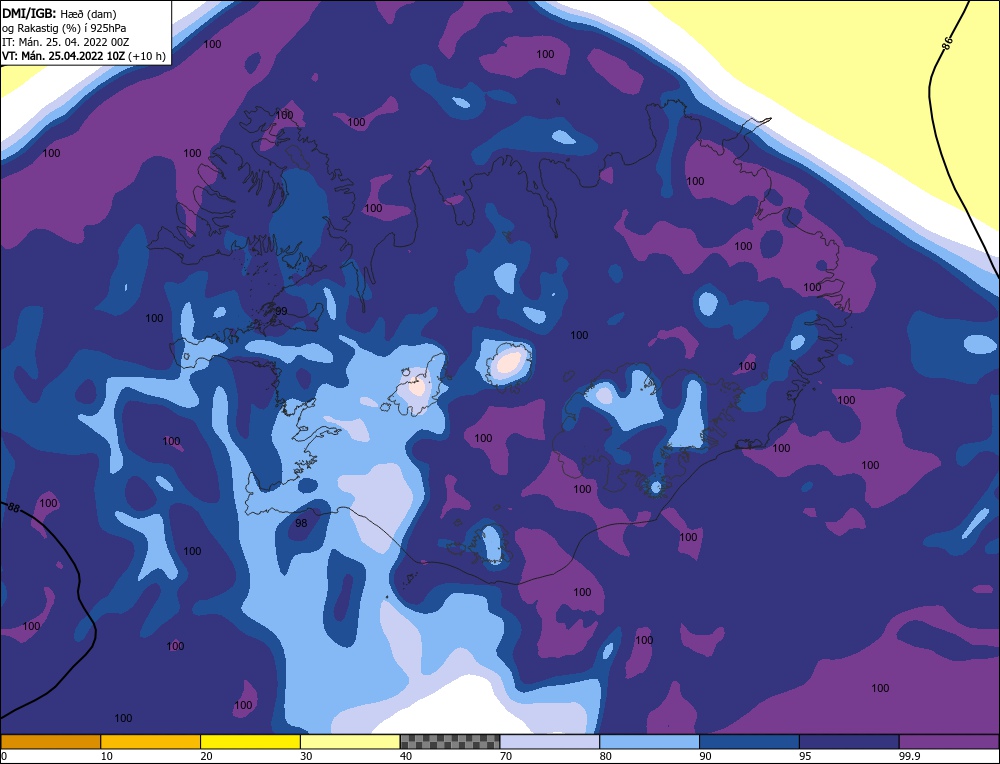The height and width of the screenshot is (764, 1000).
Task: Click the legend scale label '70'
Action: [x=506, y=756]
